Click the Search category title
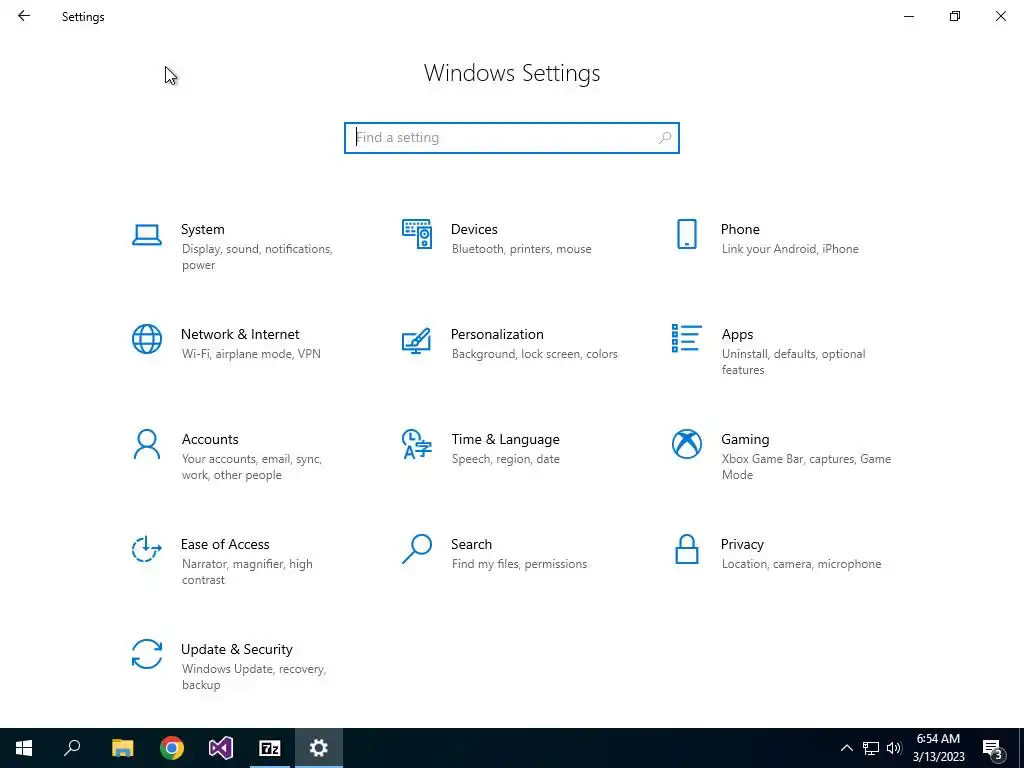 [x=472, y=544]
